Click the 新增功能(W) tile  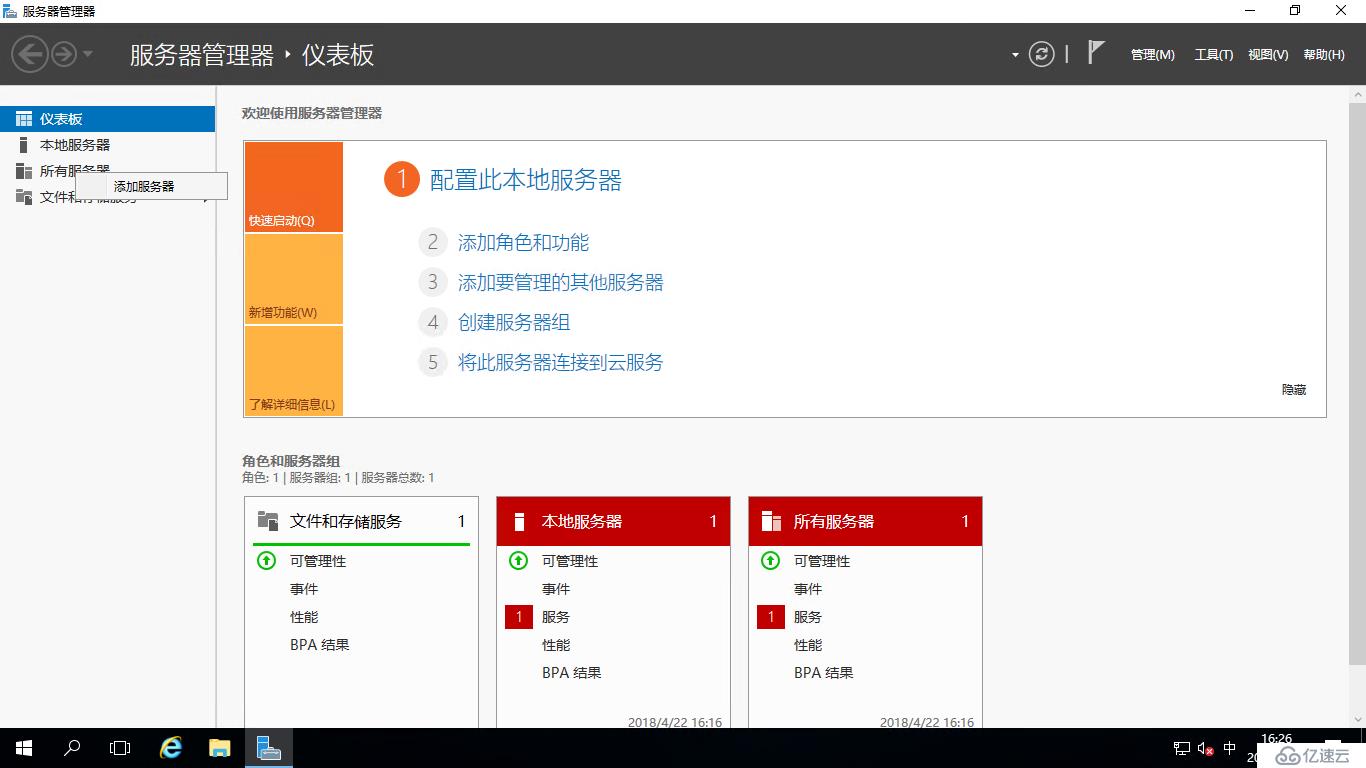(294, 279)
